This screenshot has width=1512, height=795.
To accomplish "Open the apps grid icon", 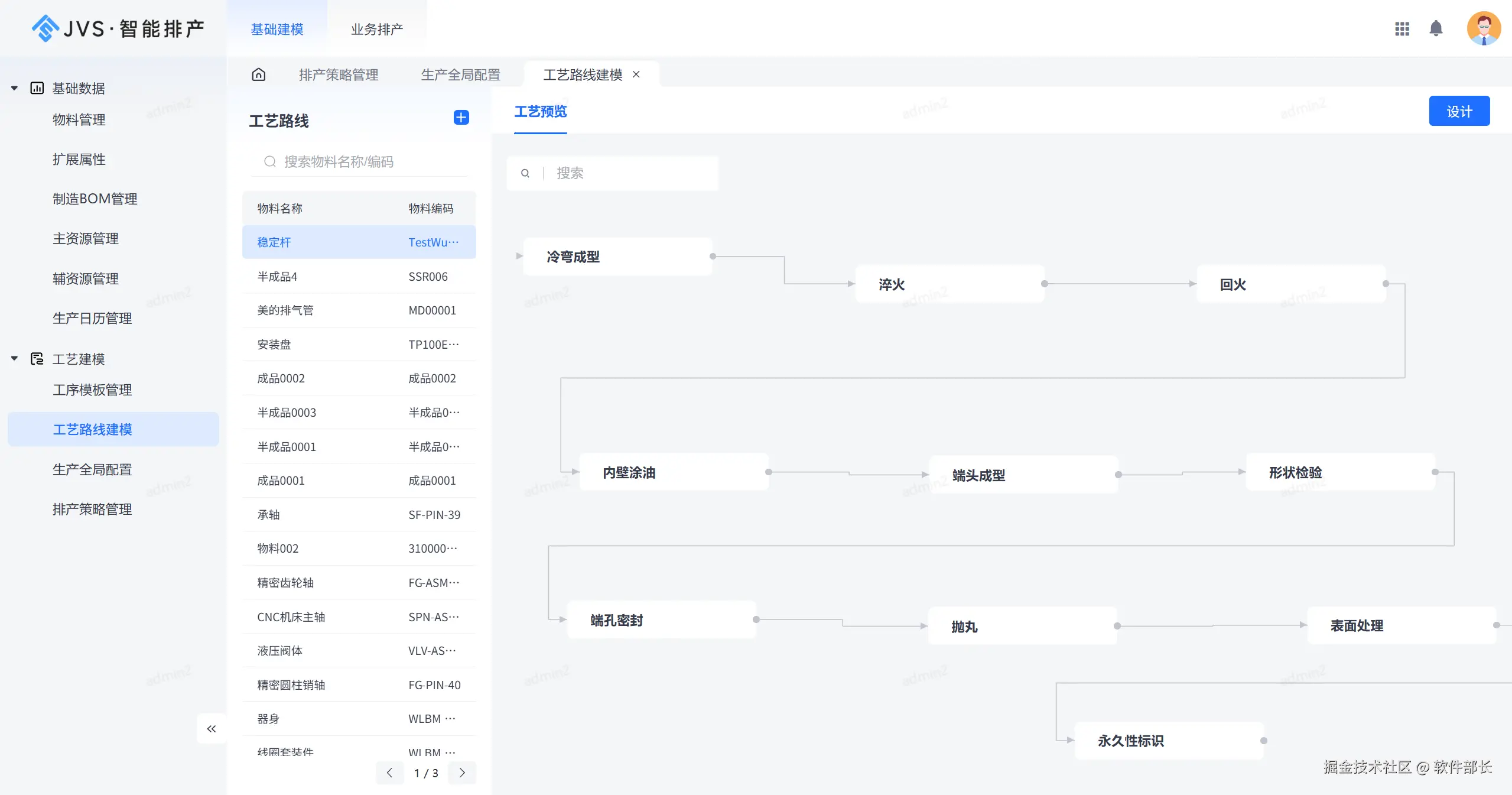I will [1402, 29].
